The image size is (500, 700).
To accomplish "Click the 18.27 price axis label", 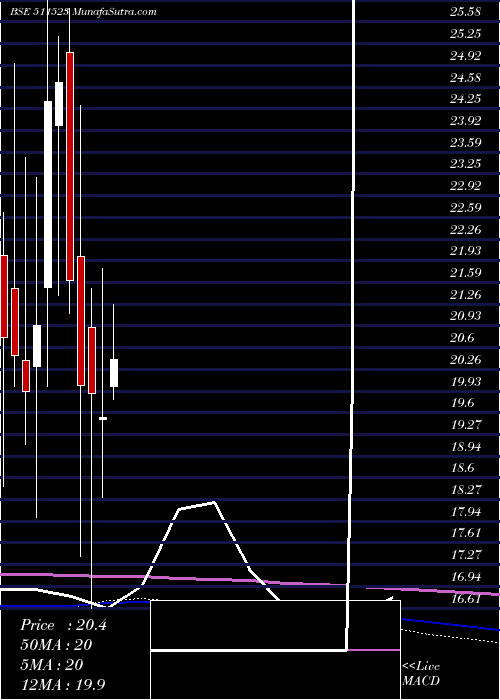I will click(466, 490).
